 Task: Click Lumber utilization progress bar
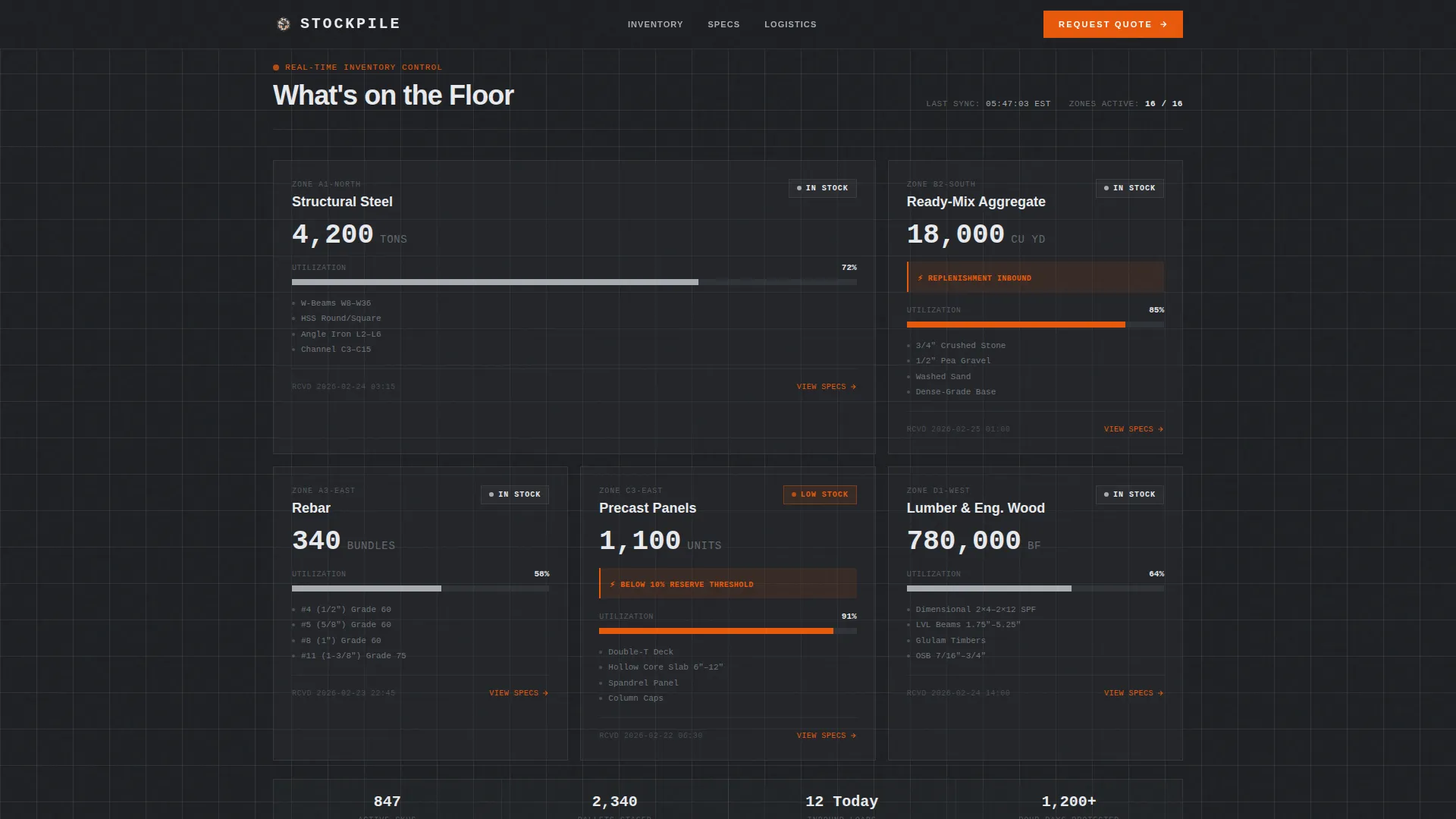point(1035,588)
